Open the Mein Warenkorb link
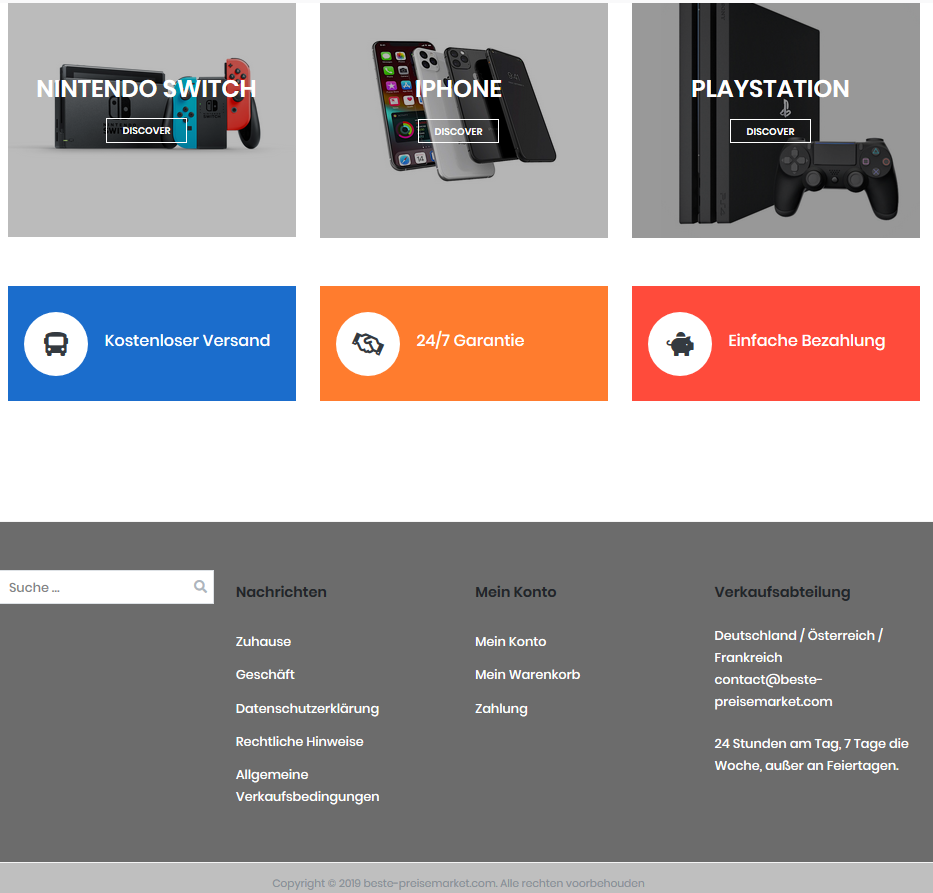 coord(527,674)
